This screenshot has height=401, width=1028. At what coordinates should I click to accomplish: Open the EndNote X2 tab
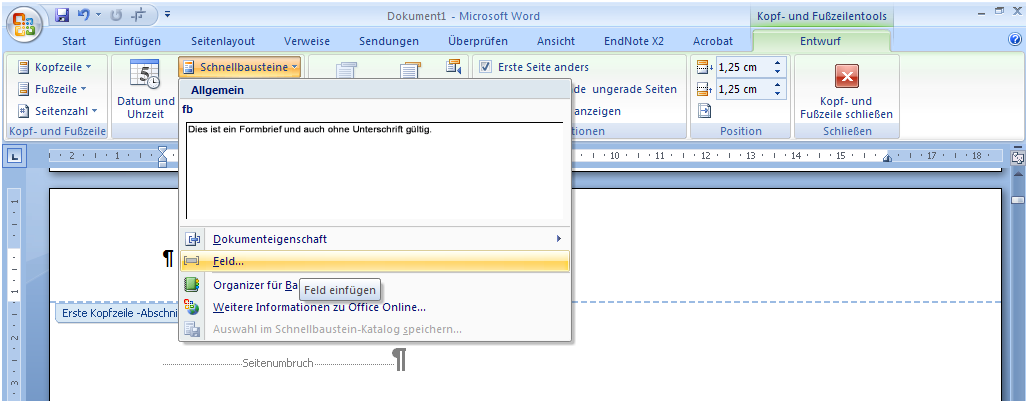634,41
